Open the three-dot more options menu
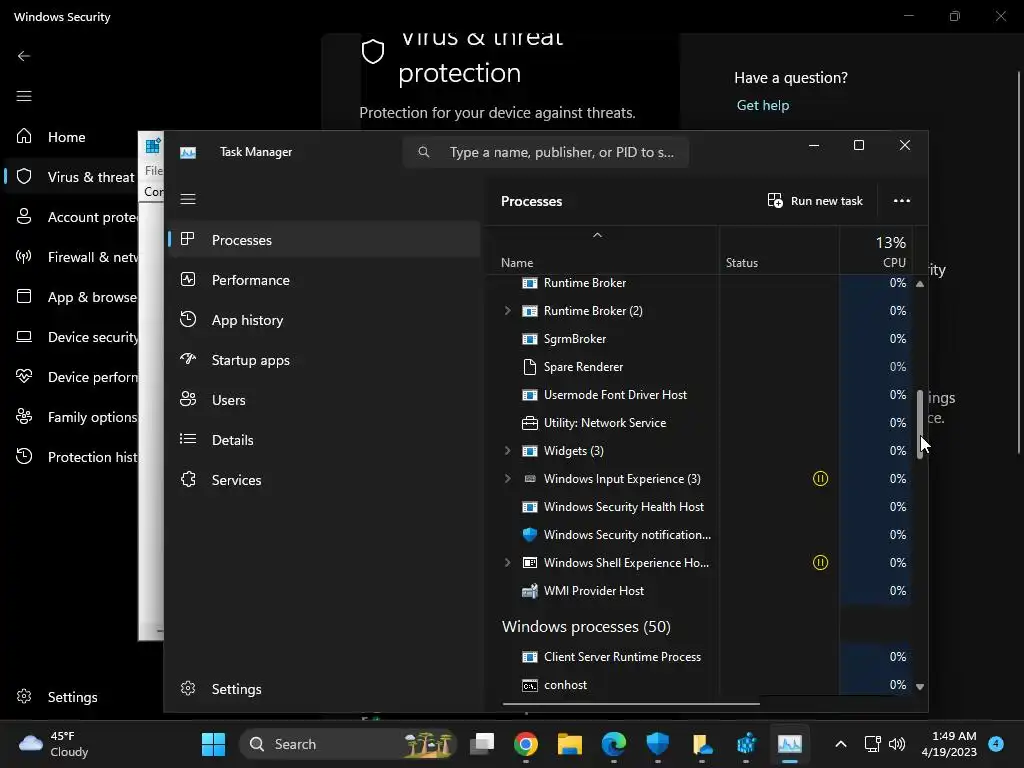 pos(902,200)
